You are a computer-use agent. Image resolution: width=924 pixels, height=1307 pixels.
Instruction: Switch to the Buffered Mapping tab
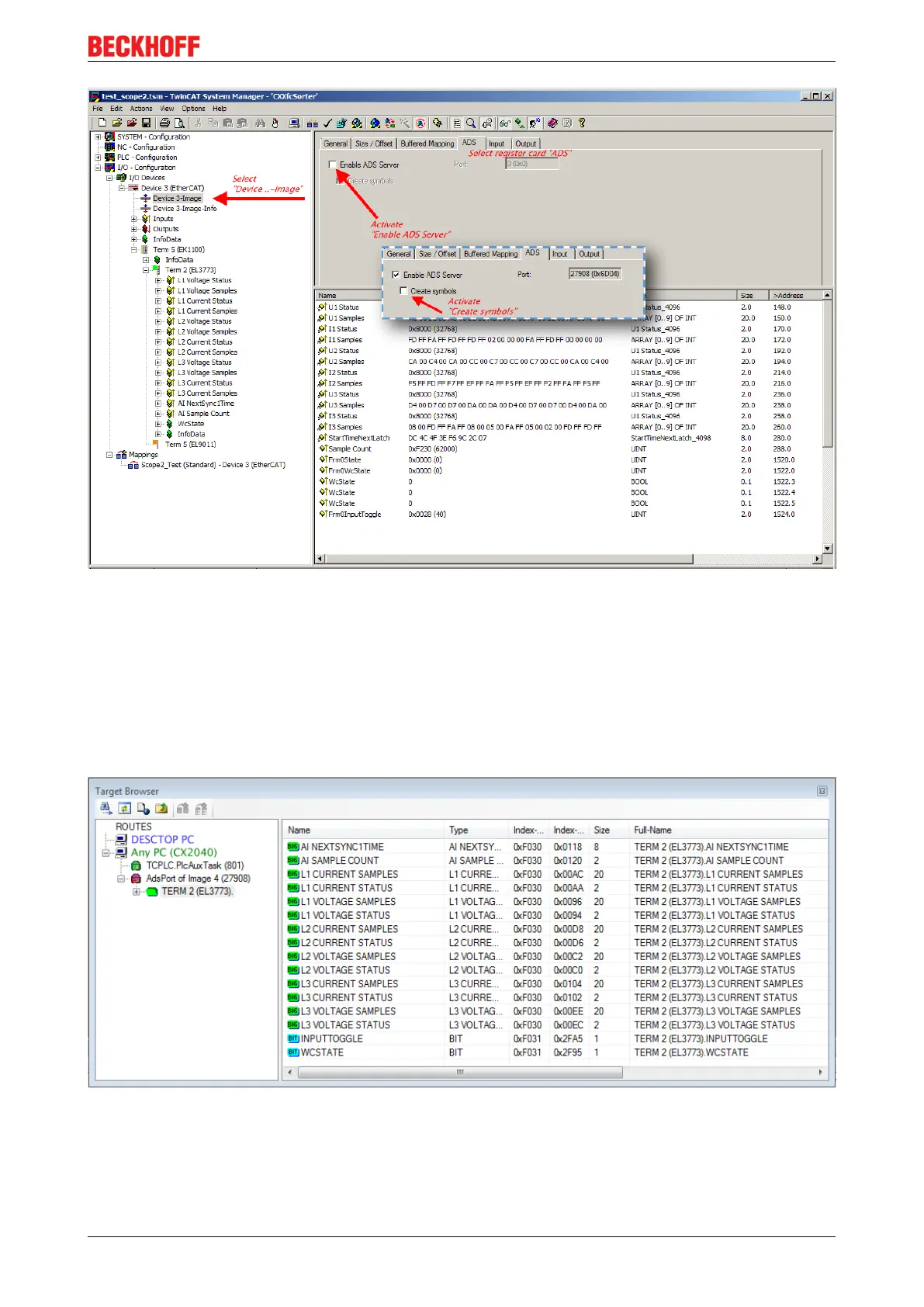coord(427,144)
